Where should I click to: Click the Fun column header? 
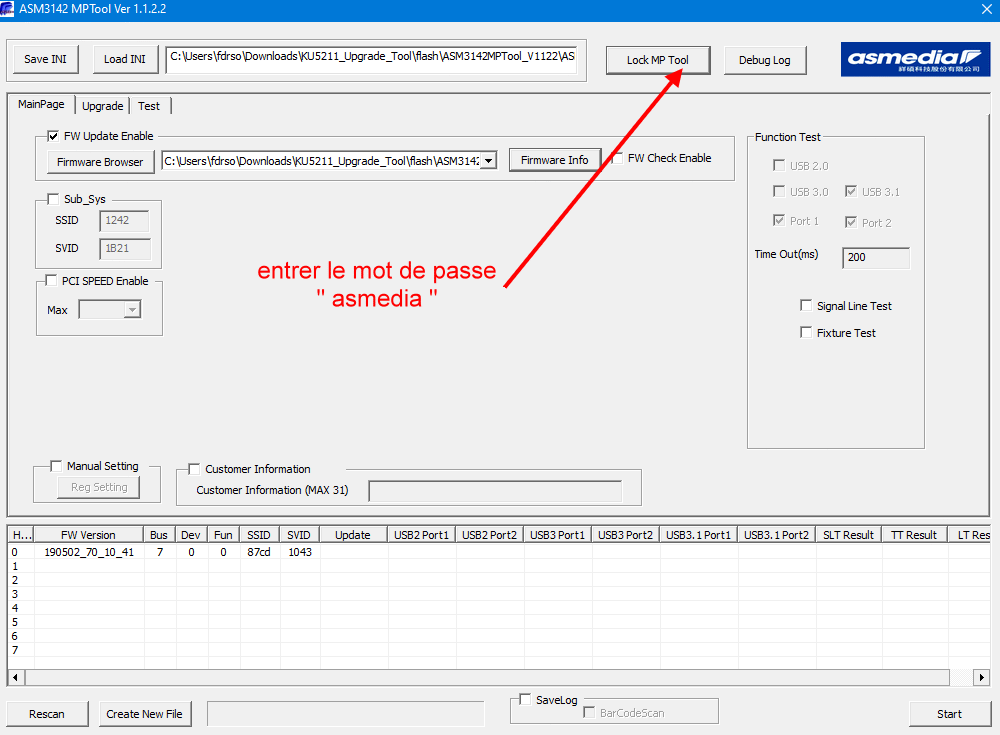[x=223, y=535]
